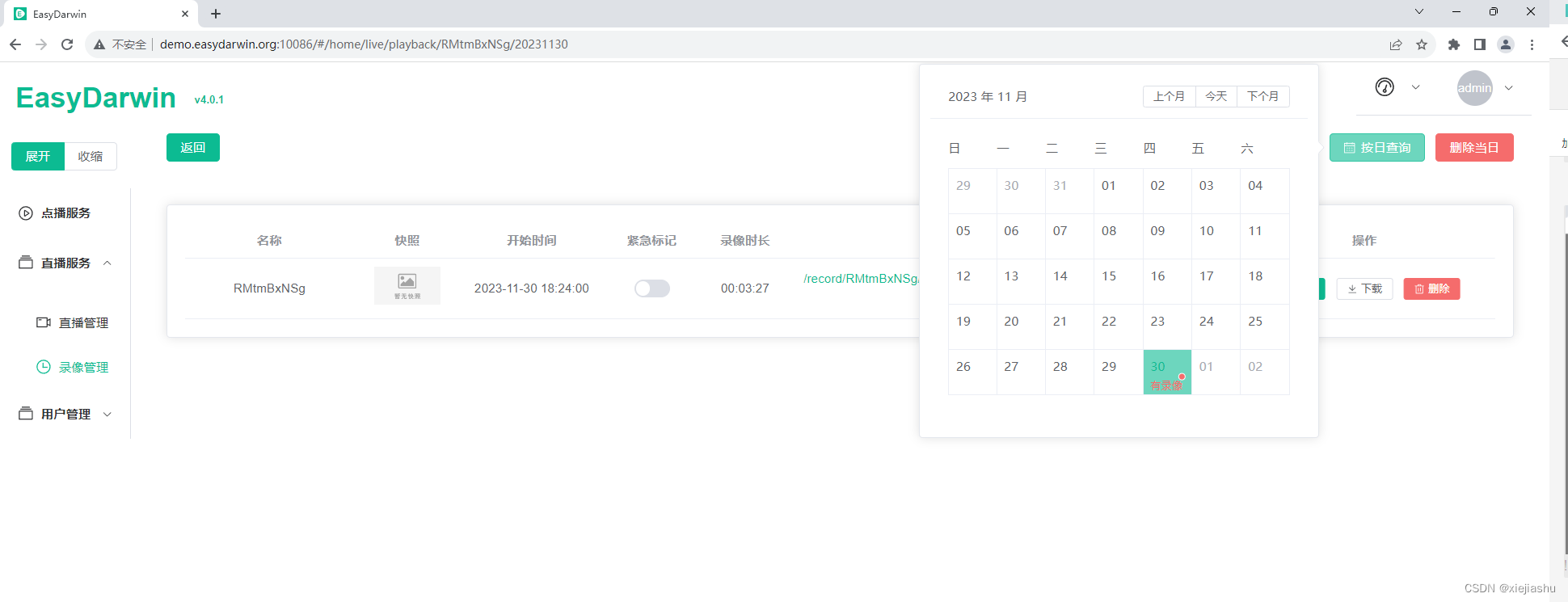1568x602 pixels.
Task: Collapse the 直播服务 menu
Action: [x=107, y=263]
